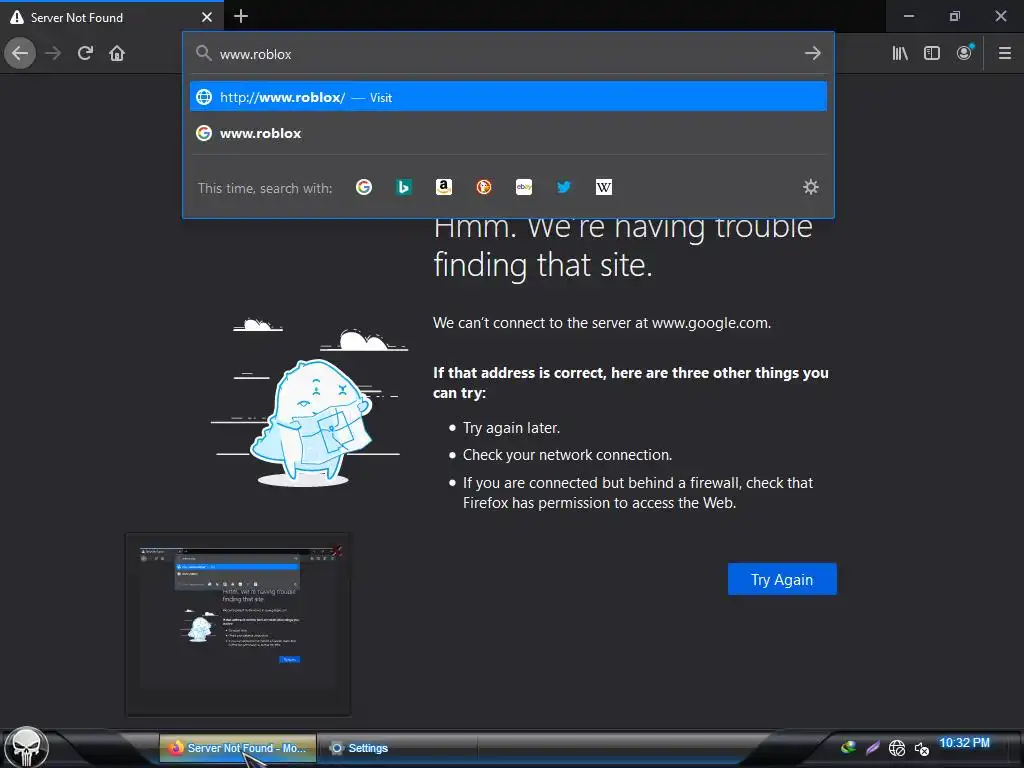Viewport: 1024px width, 768px height.
Task: Open search settings gear icon
Action: [810, 187]
